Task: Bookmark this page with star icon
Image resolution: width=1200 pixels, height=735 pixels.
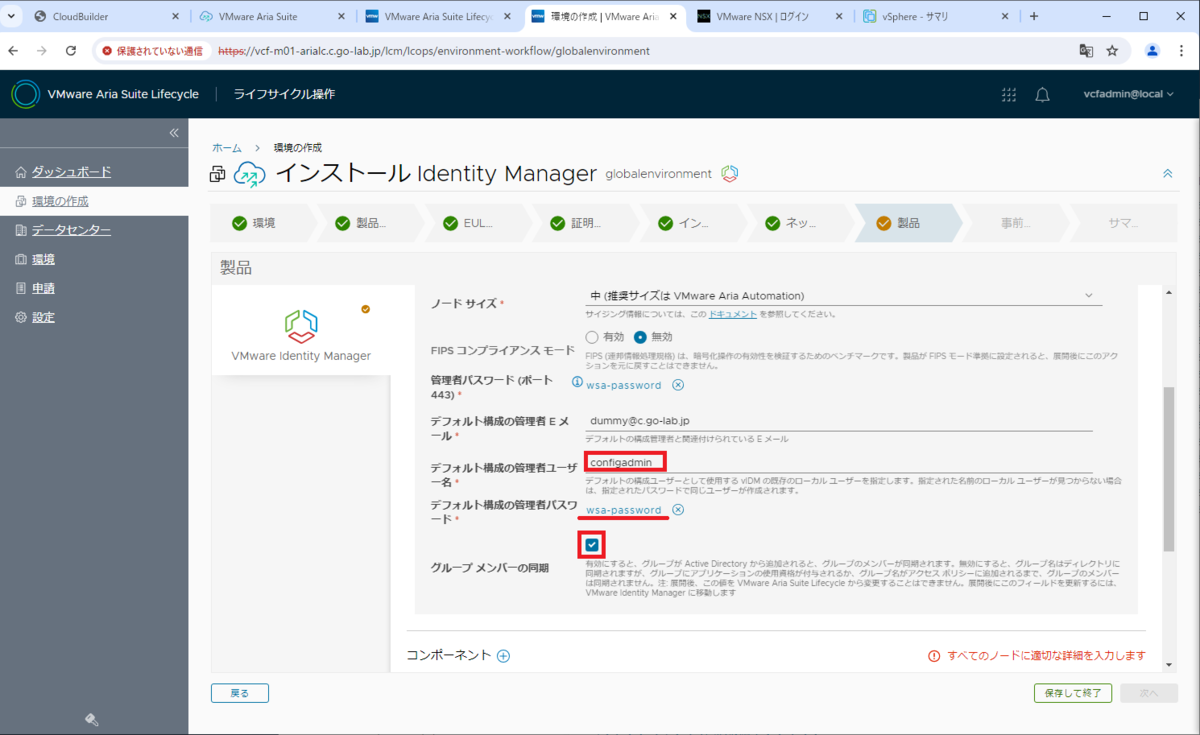Action: coord(1112,50)
